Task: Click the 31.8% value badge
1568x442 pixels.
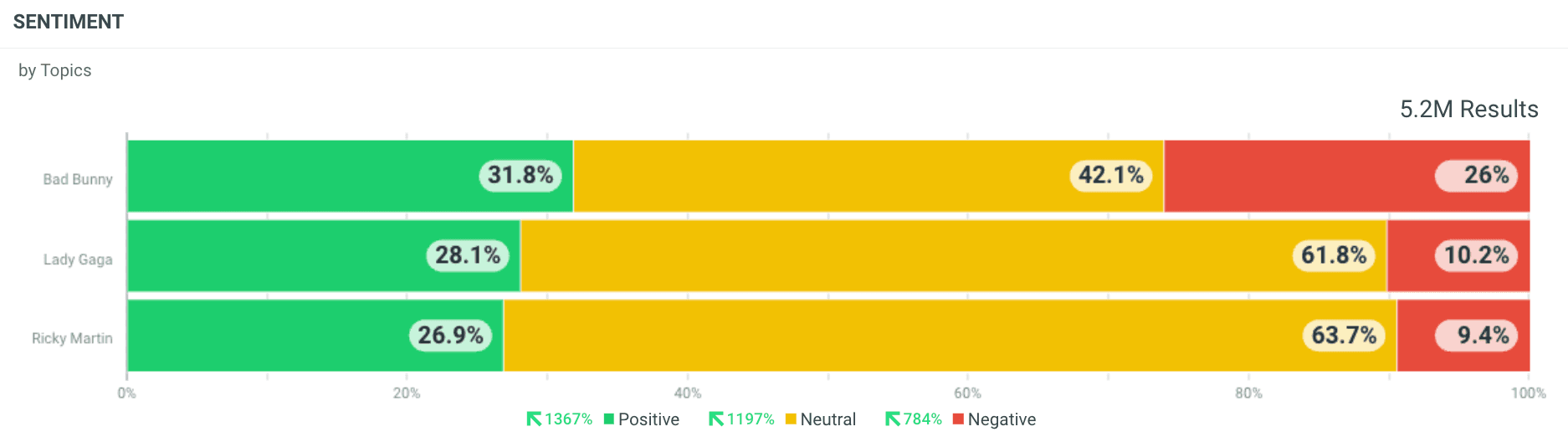Action: click(x=520, y=175)
